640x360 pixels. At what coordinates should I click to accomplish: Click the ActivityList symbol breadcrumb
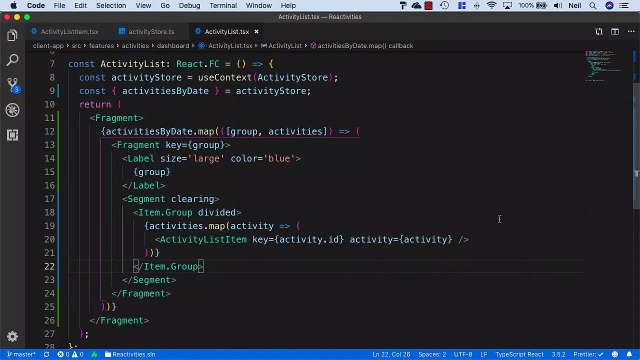[x=281, y=46]
